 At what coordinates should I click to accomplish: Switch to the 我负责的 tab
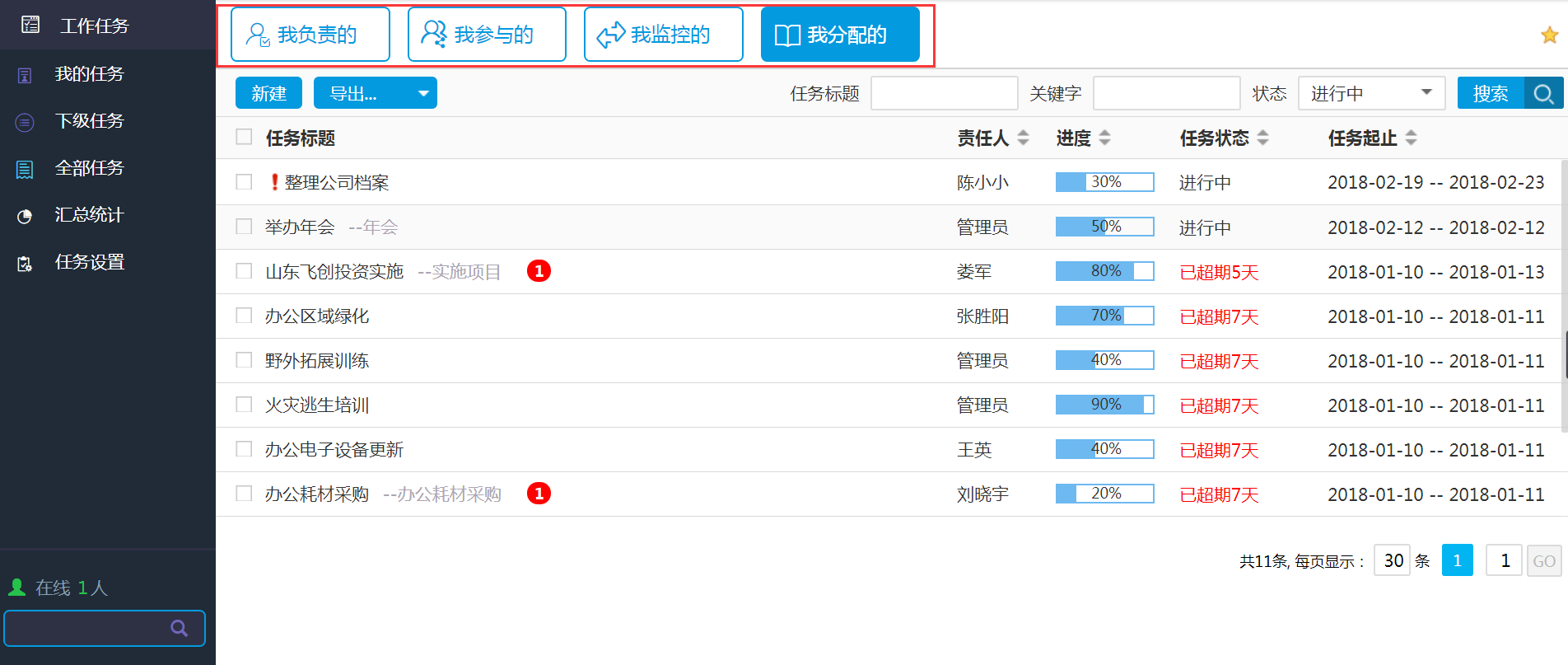310,35
